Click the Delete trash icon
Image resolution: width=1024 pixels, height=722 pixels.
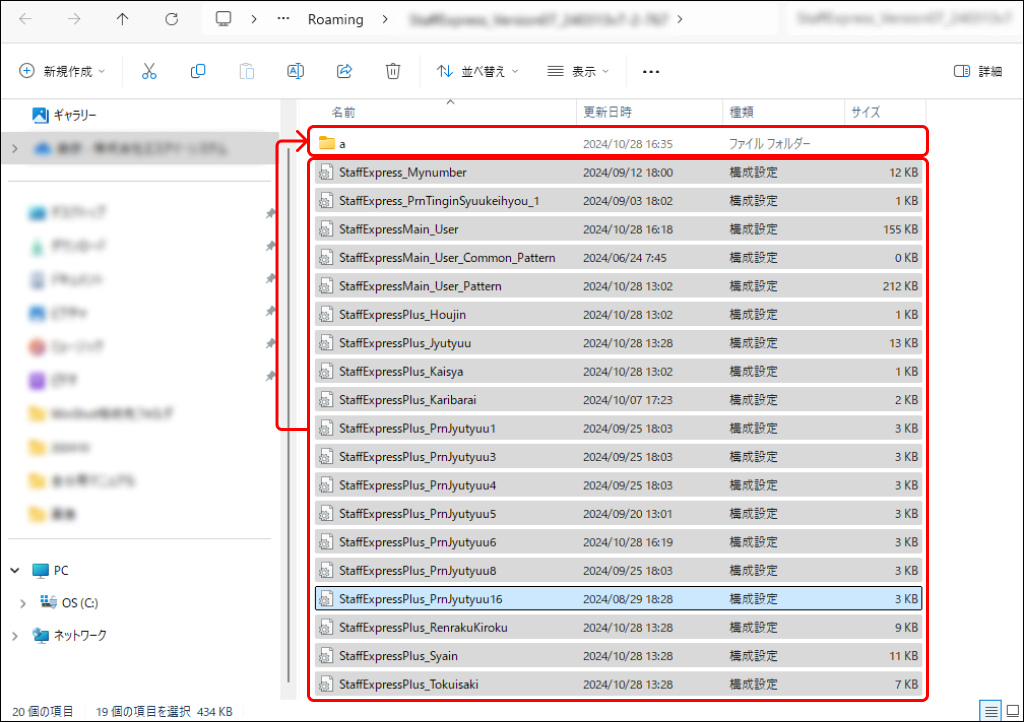392,71
